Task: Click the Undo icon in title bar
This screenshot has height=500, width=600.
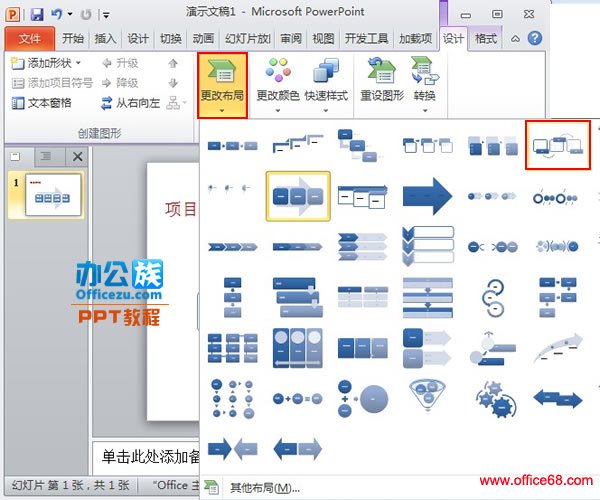Action: [57, 15]
